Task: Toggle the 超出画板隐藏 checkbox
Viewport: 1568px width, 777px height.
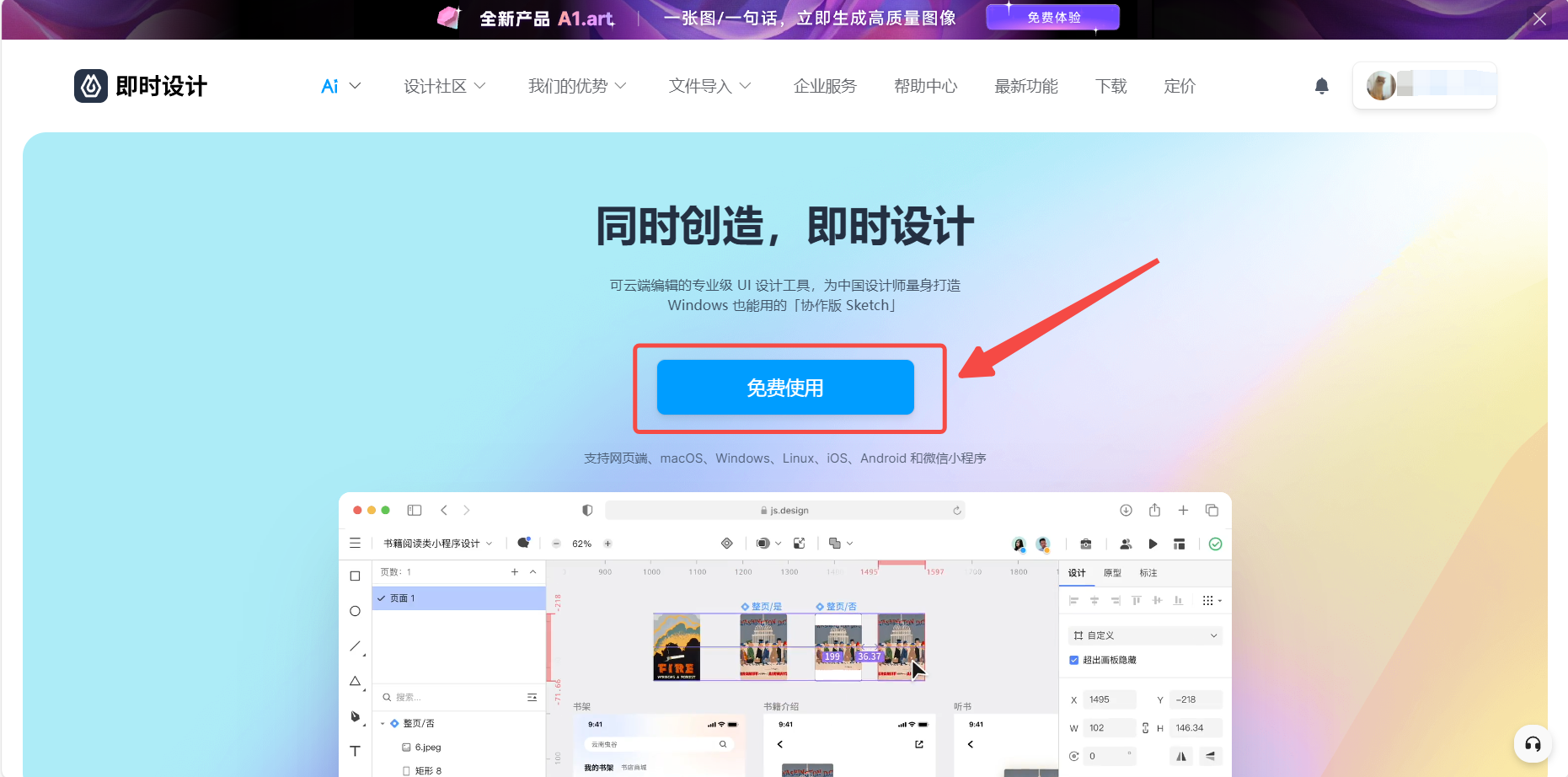Action: coord(1073,661)
